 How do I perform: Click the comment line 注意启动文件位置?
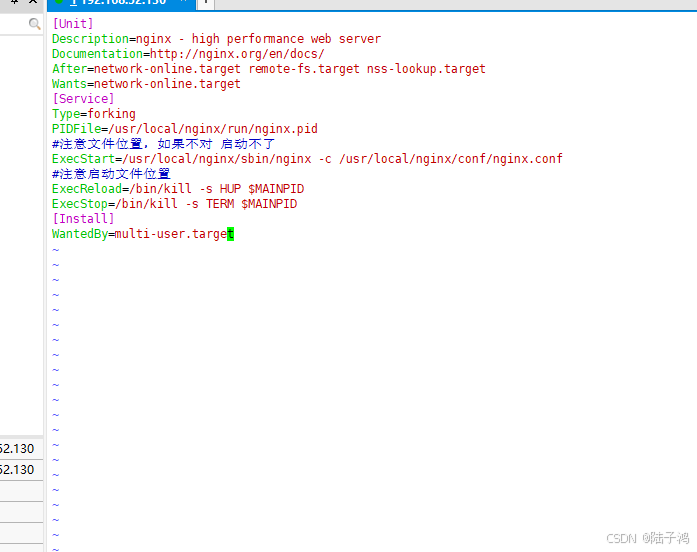coord(111,174)
